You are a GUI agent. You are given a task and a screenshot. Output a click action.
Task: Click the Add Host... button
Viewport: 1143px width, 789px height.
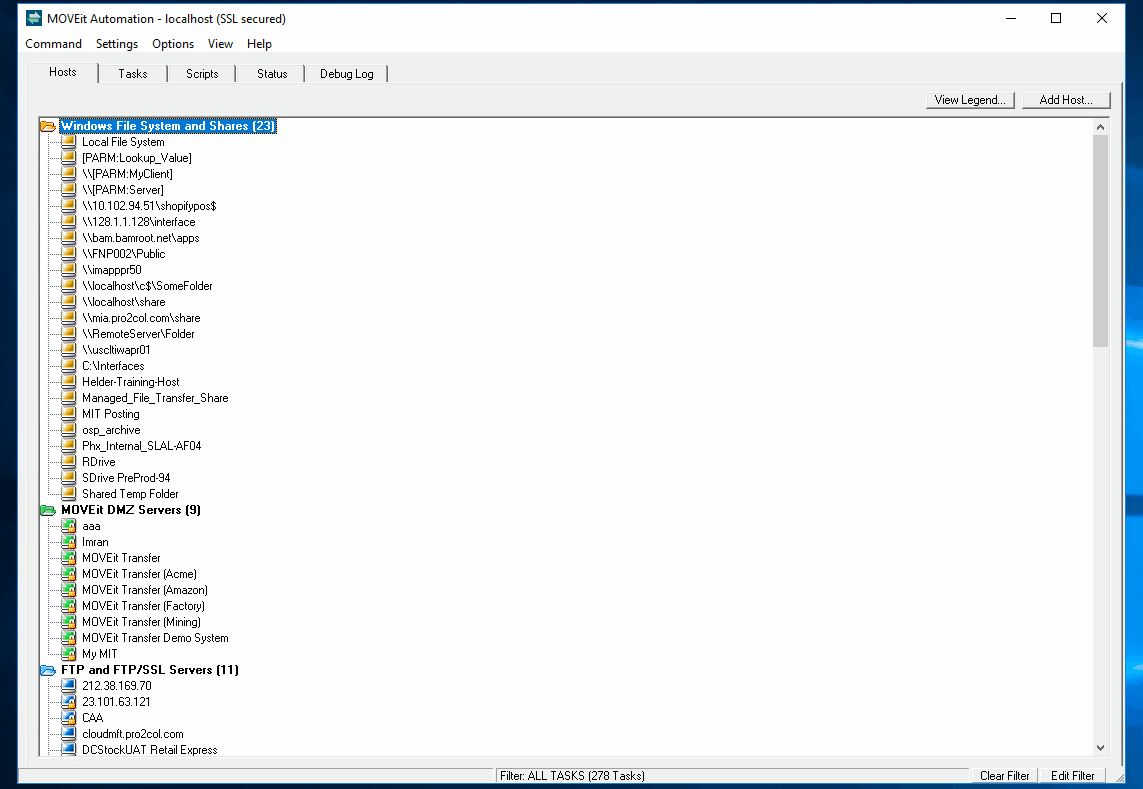point(1066,100)
